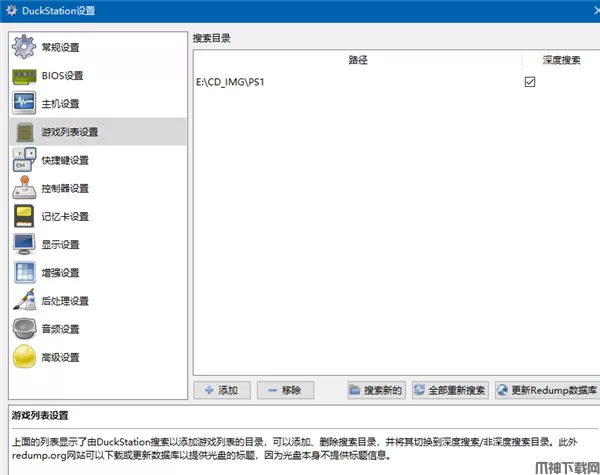This screenshot has height=475, width=600.
Task: Select 音频设置 label
Action: click(x=60, y=329)
